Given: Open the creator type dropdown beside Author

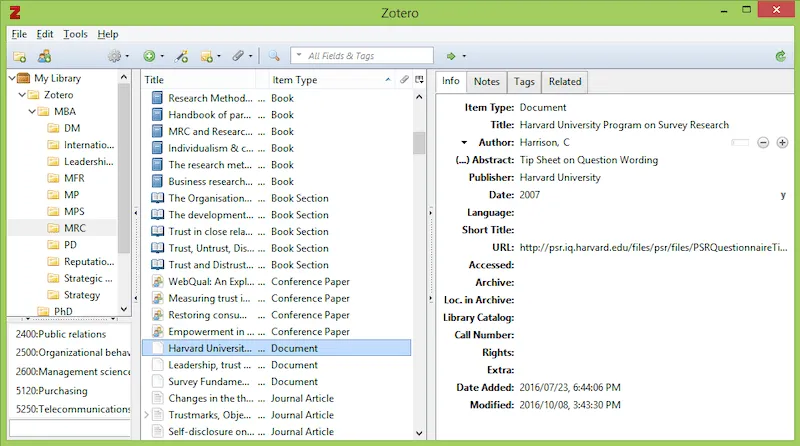Looking at the screenshot, I should 464,142.
